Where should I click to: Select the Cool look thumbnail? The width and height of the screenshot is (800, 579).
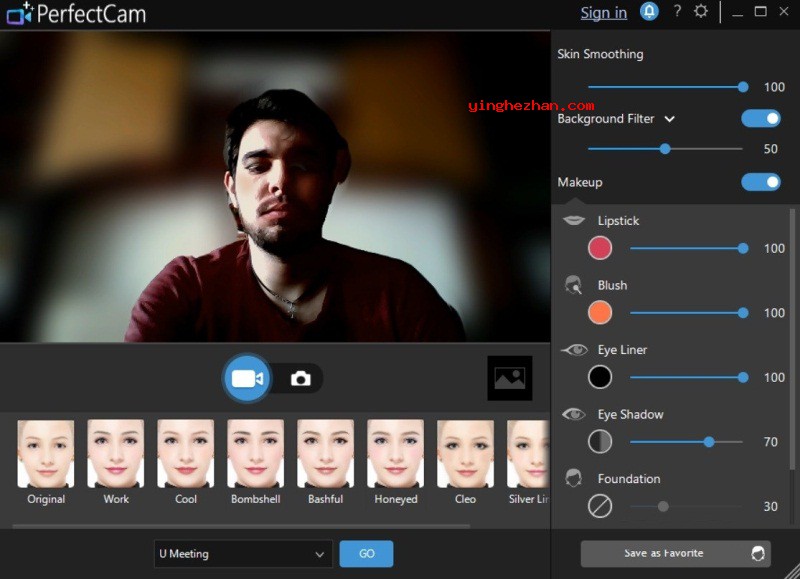[x=186, y=454]
